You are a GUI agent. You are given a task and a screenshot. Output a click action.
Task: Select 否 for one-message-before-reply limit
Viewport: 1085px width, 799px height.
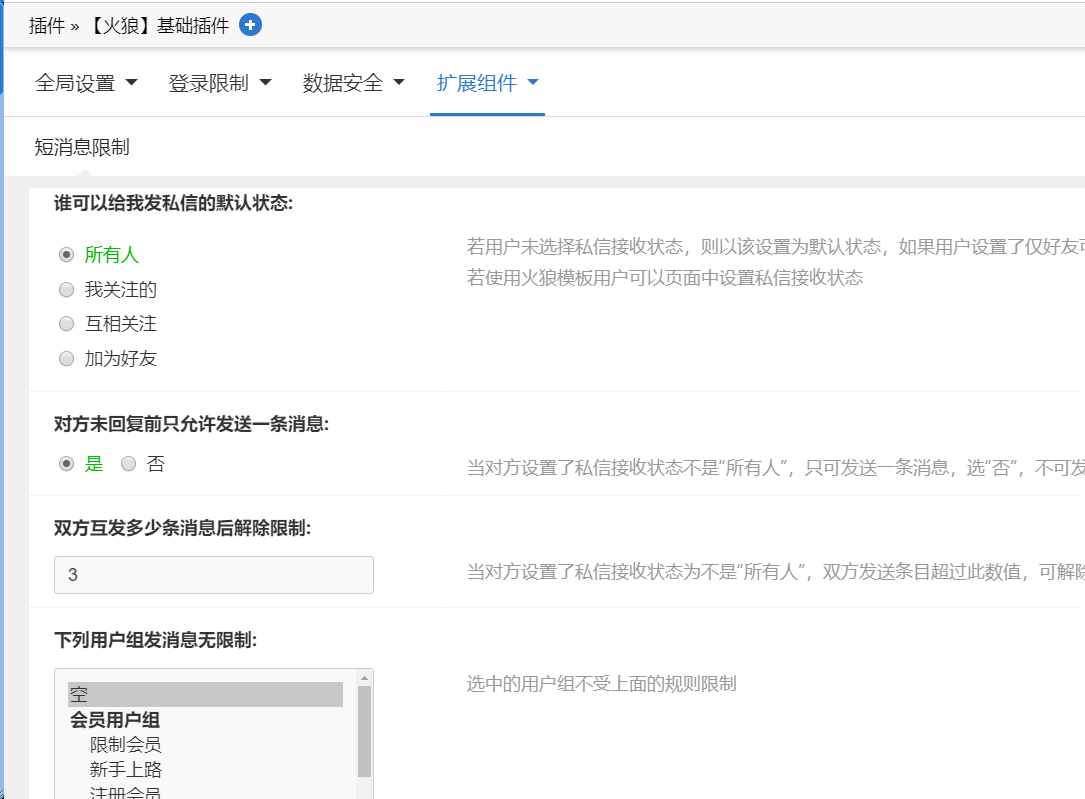[129, 464]
